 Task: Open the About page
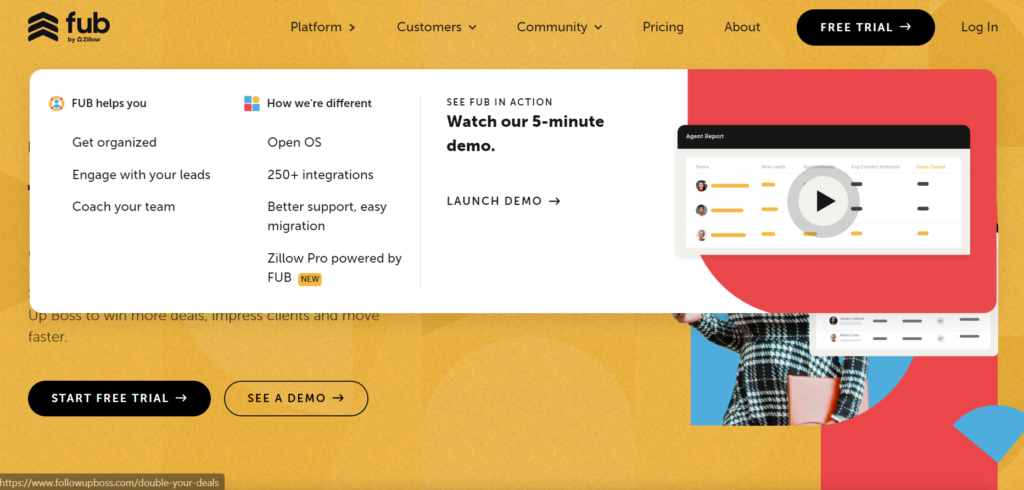(742, 27)
